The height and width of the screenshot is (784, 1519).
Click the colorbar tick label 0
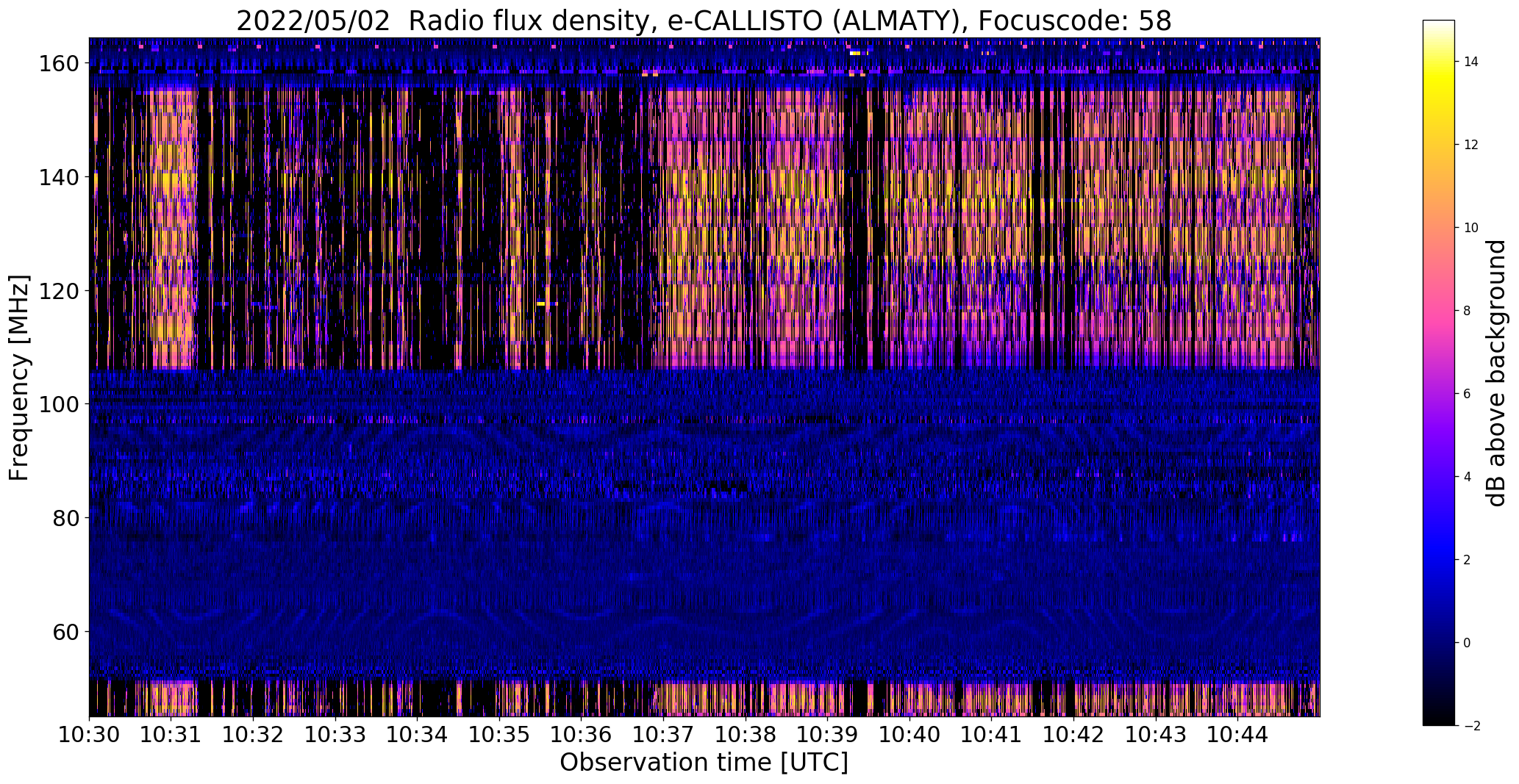click(1468, 643)
